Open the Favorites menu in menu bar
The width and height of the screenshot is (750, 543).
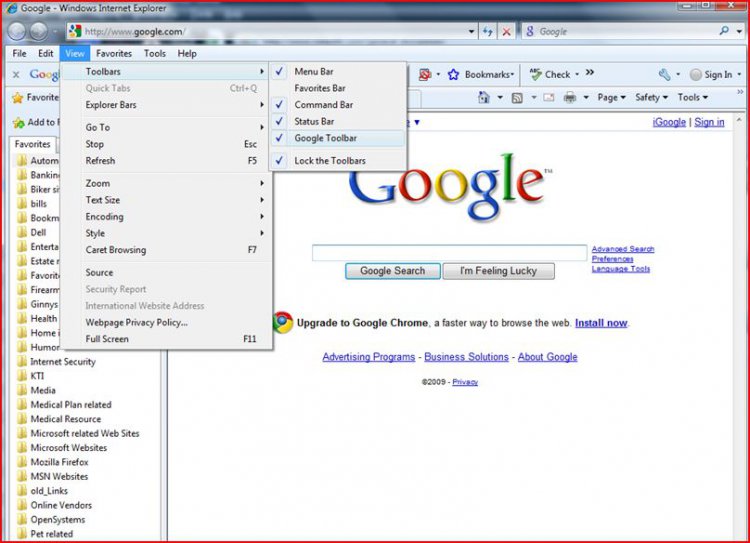114,54
